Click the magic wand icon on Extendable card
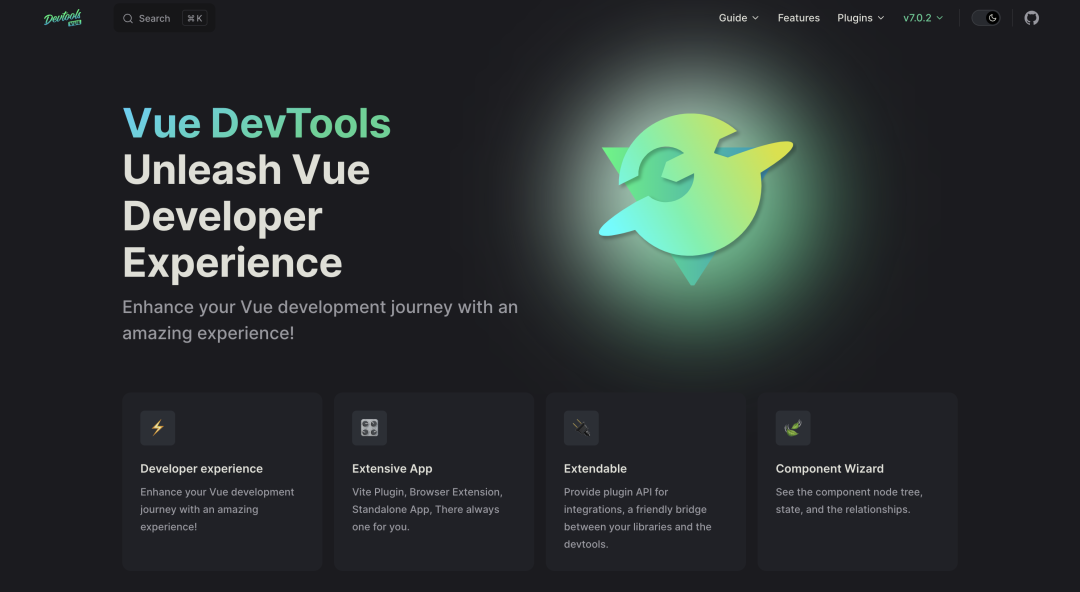Image resolution: width=1080 pixels, height=592 pixels. (x=581, y=428)
